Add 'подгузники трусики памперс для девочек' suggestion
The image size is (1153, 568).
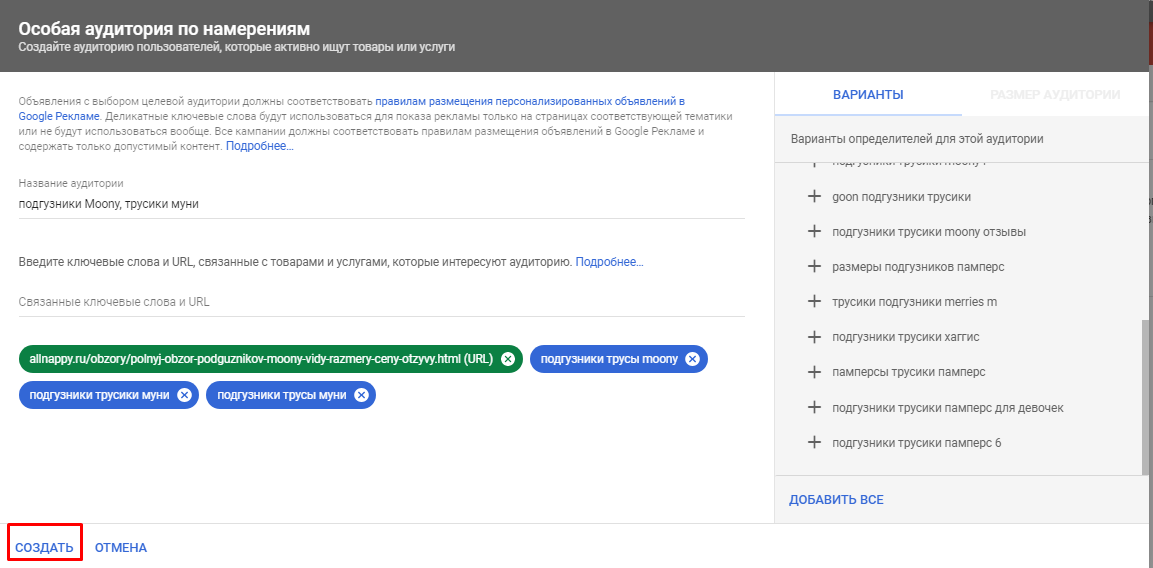(x=814, y=408)
